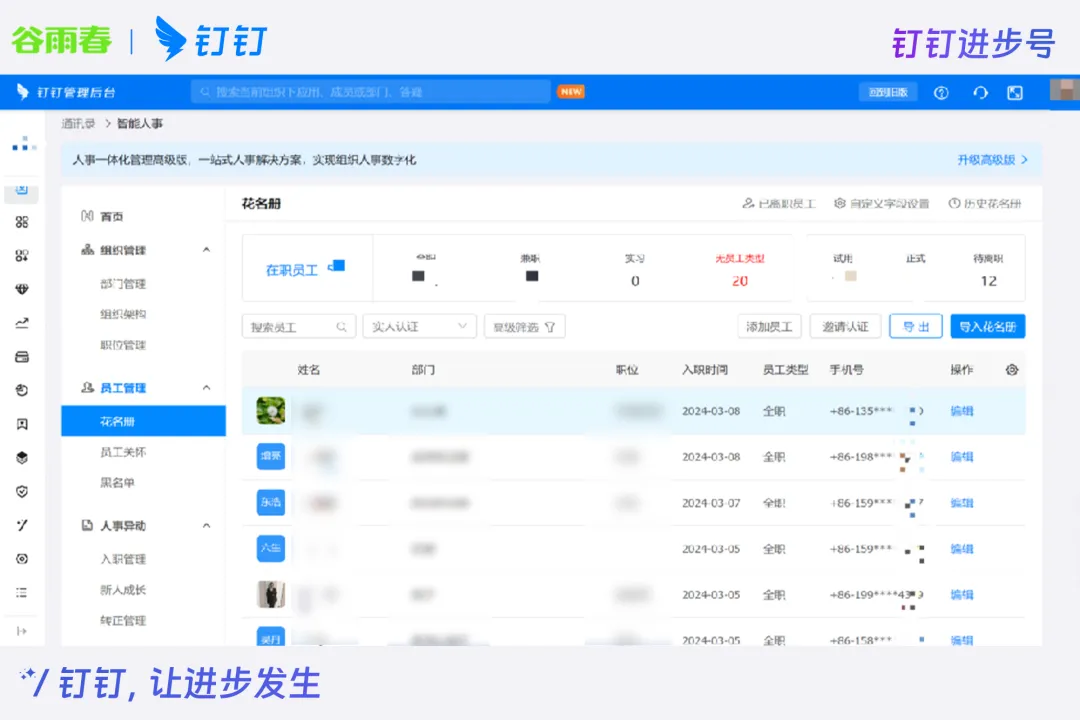Open the wallet card icon in the left rail
This screenshot has width=1080, height=720.
click(x=22, y=357)
